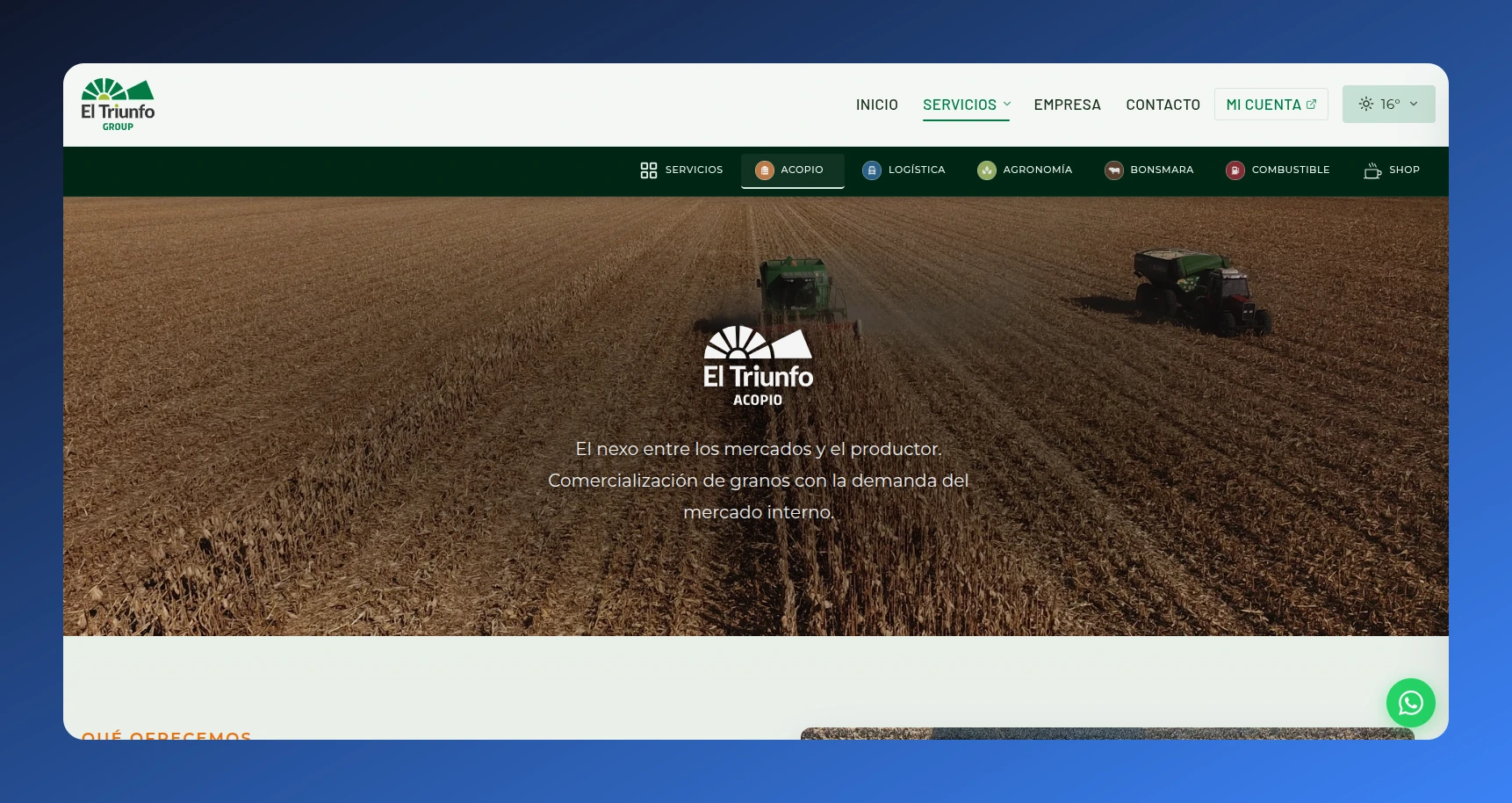Open the WhatsApp chat button

[1410, 703]
